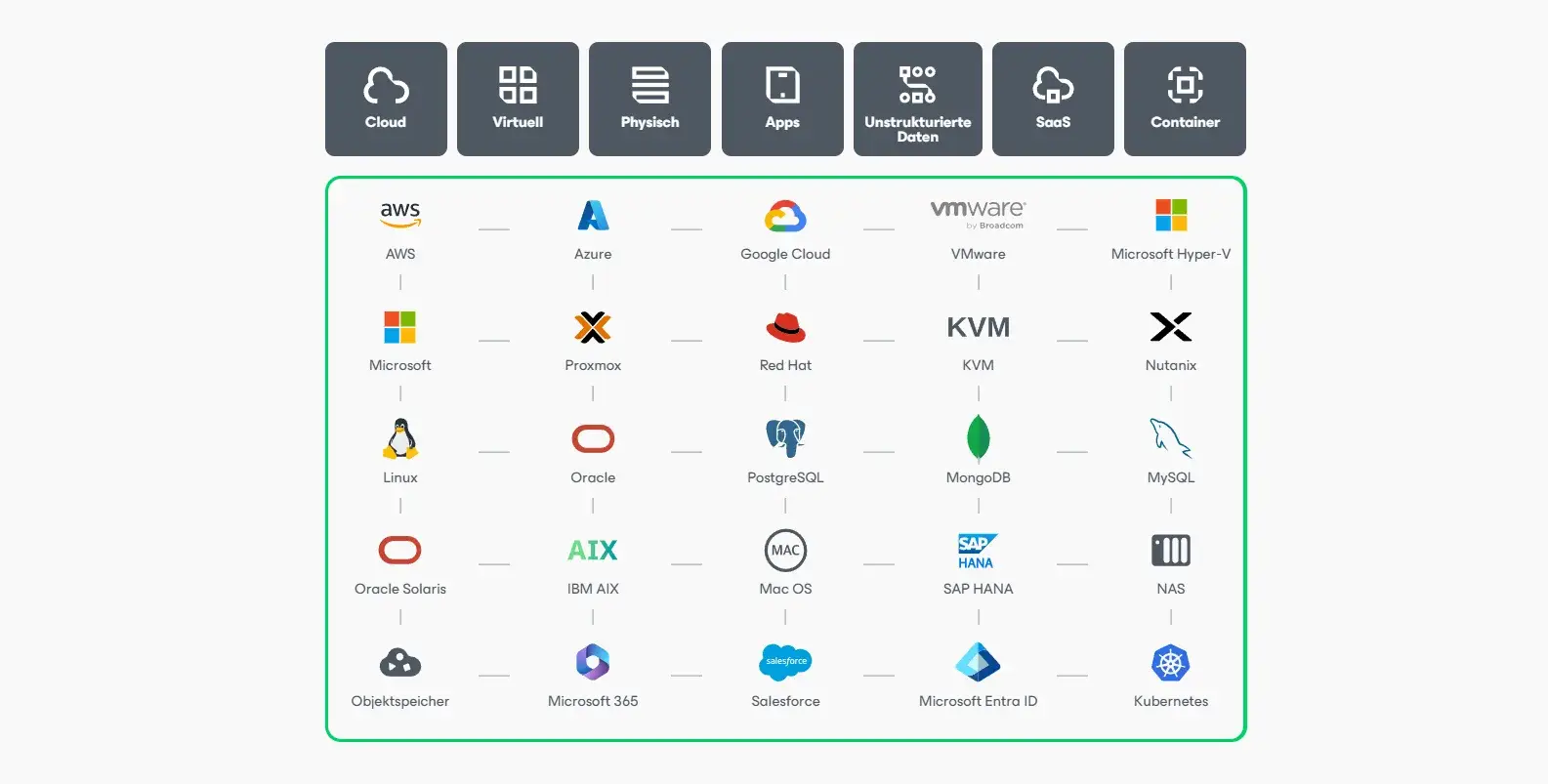This screenshot has height=784, width=1548.
Task: Click the "SAP HANA" text label
Action: click(978, 589)
